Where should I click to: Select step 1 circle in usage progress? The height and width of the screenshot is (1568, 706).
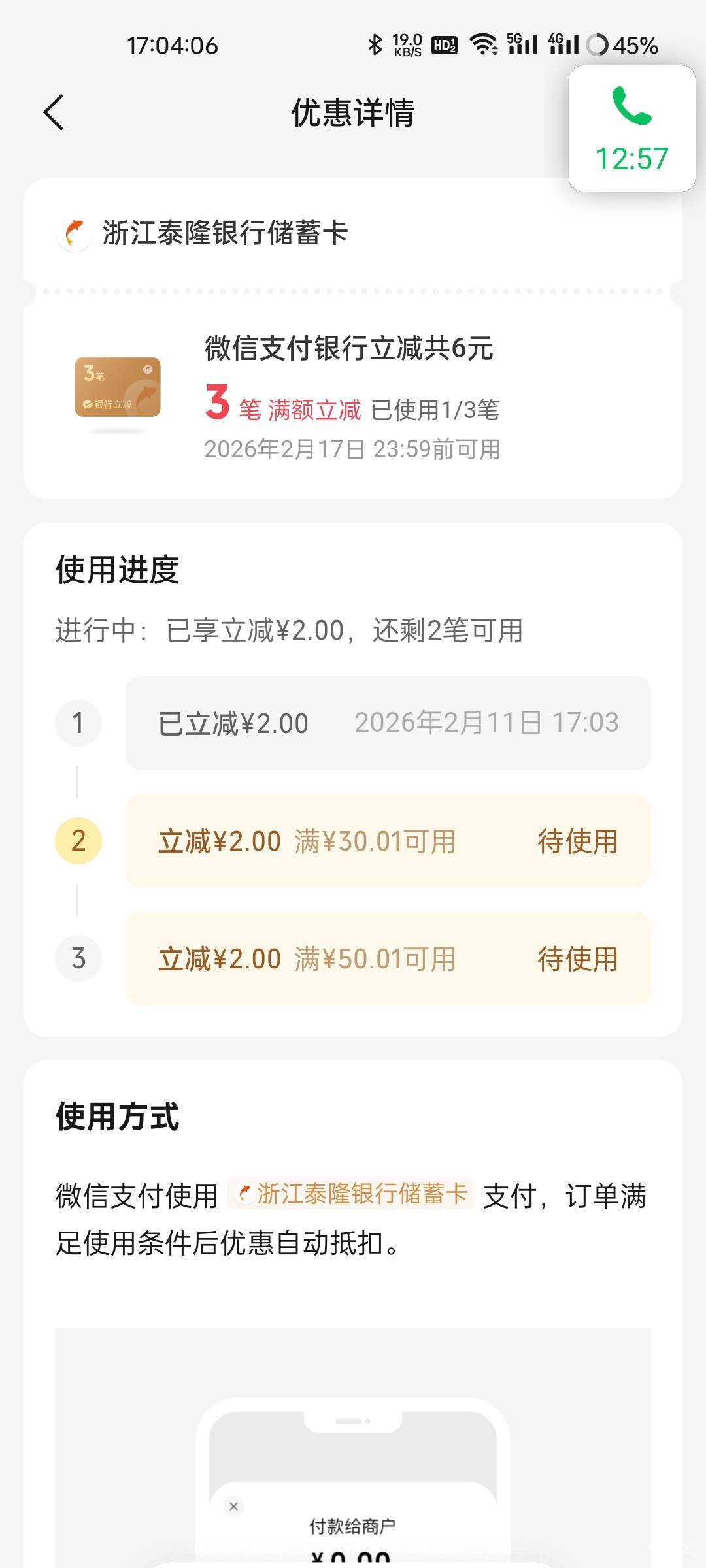pyautogui.click(x=78, y=723)
